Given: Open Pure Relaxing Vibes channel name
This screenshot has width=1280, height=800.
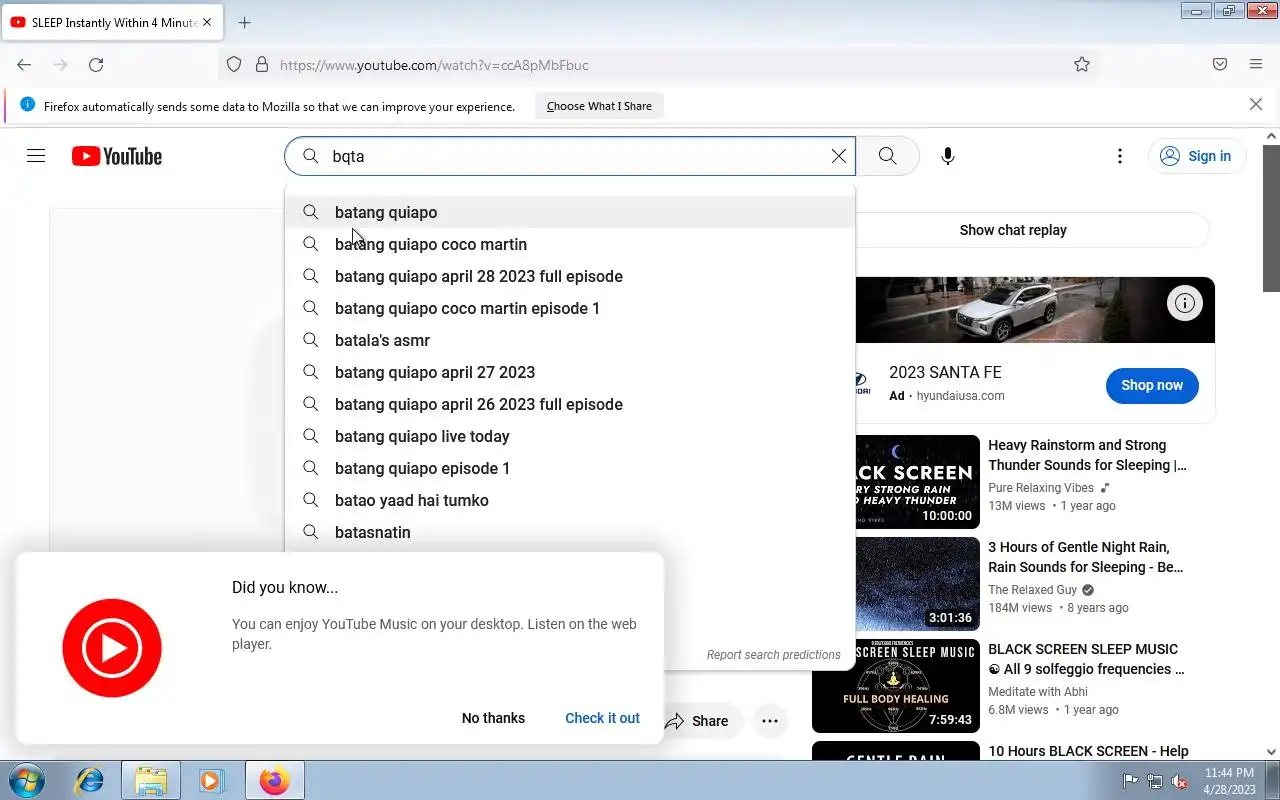Looking at the screenshot, I should click(x=1041, y=487).
